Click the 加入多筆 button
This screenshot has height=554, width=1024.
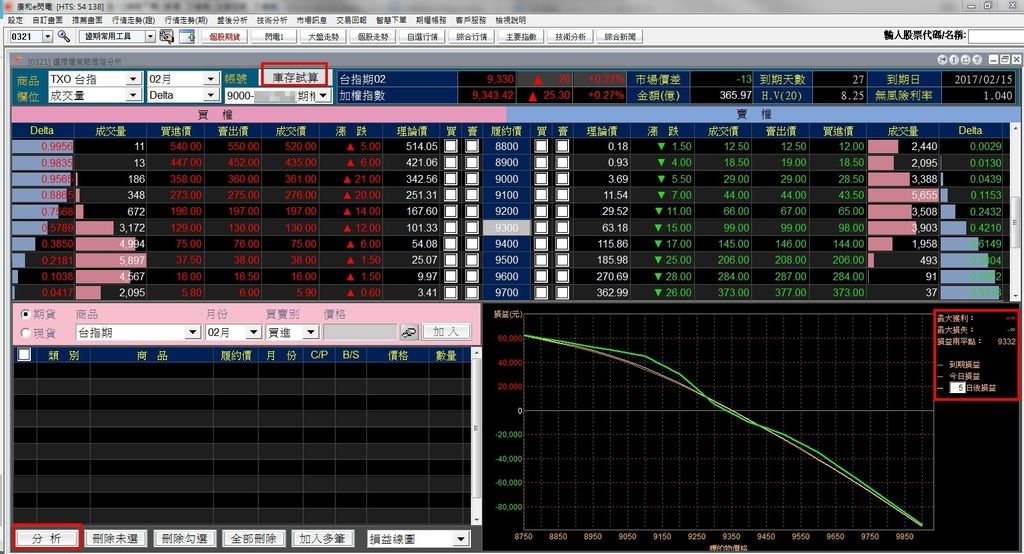[322, 538]
